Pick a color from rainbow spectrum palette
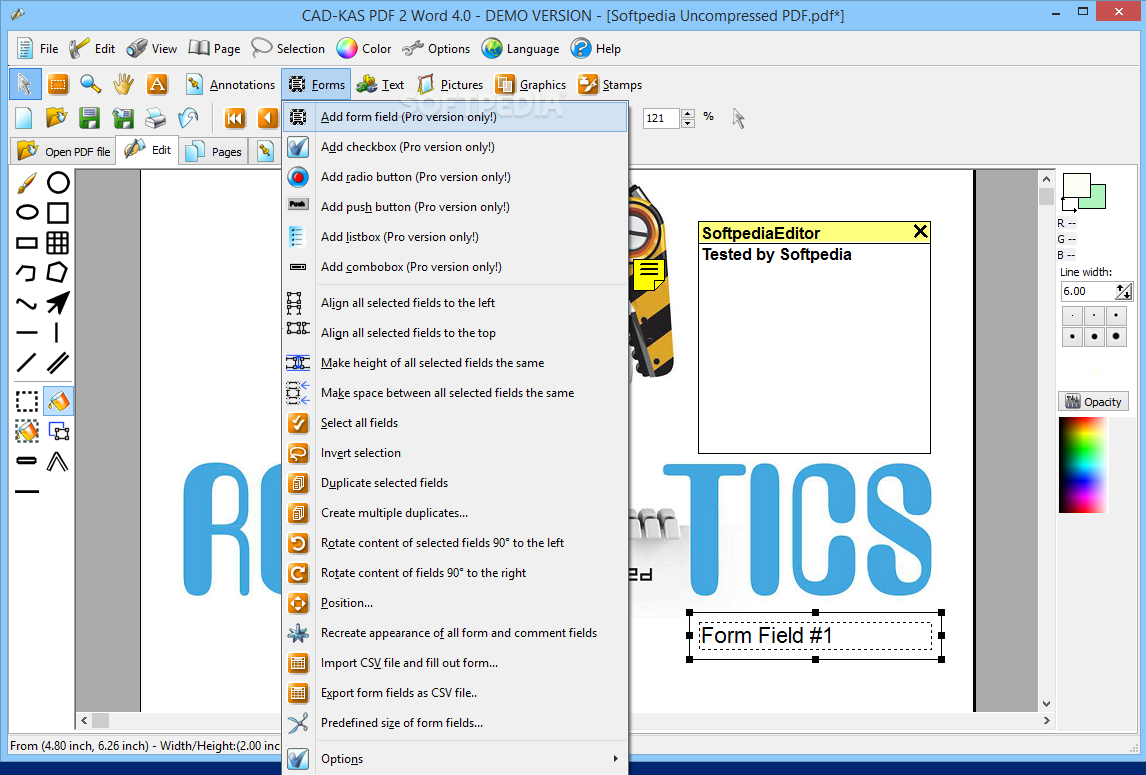 pyautogui.click(x=1083, y=465)
